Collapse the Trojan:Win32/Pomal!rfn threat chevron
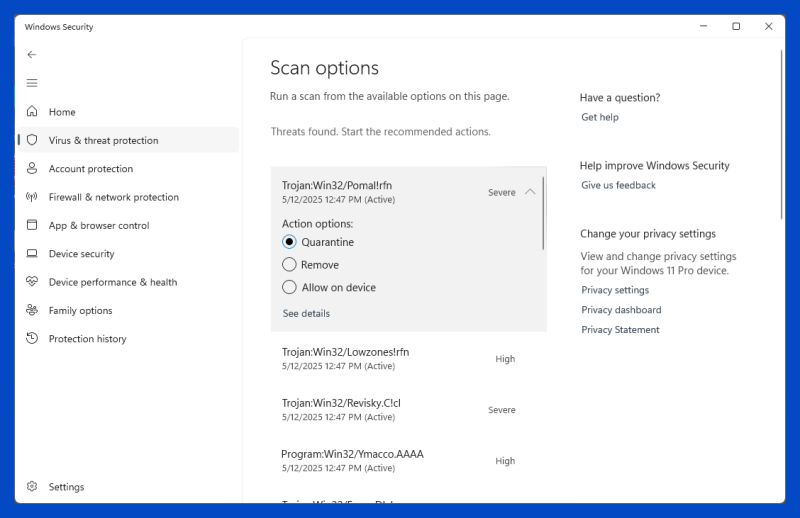This screenshot has width=800, height=518. point(530,192)
